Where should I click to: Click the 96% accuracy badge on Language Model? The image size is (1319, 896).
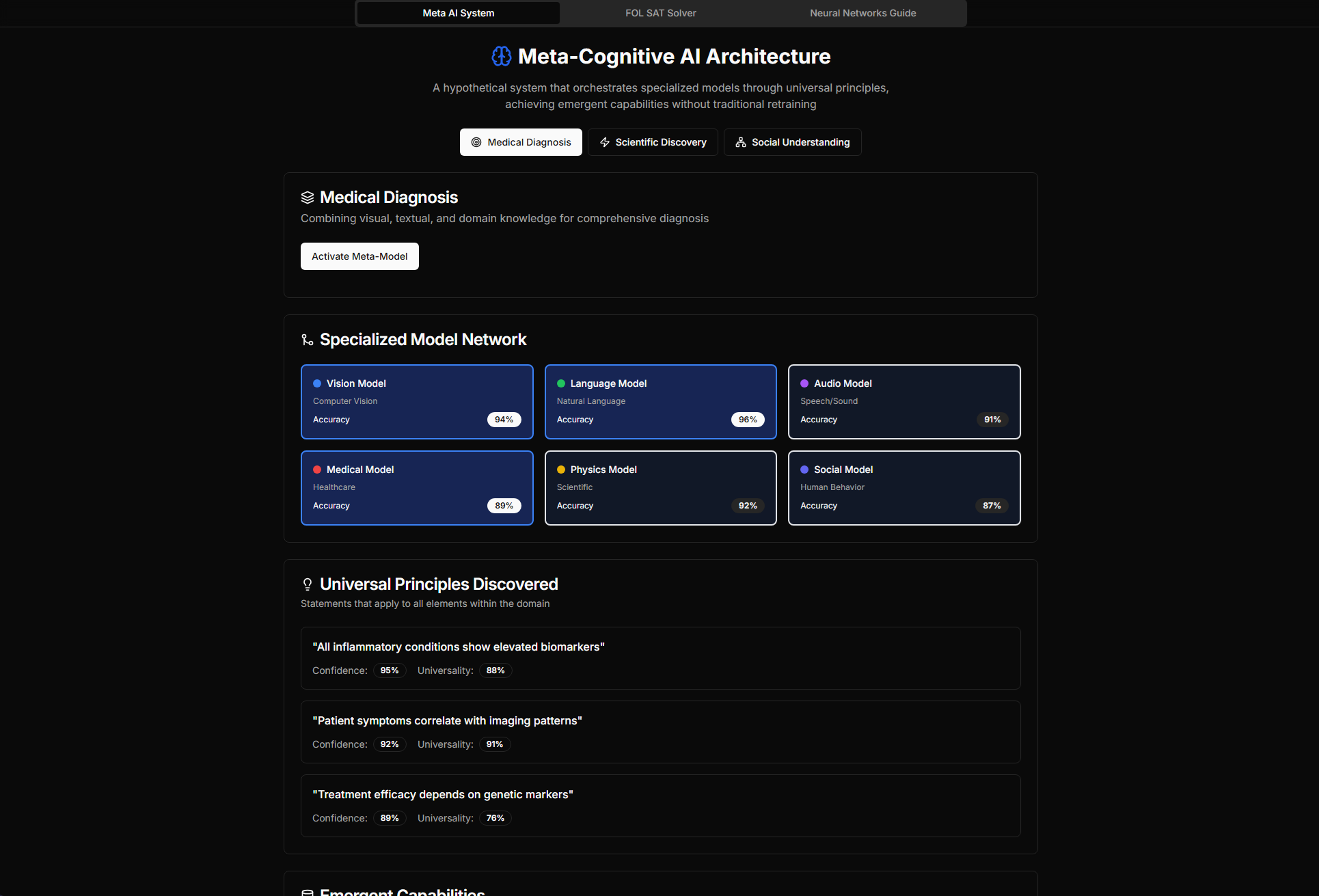coord(748,419)
